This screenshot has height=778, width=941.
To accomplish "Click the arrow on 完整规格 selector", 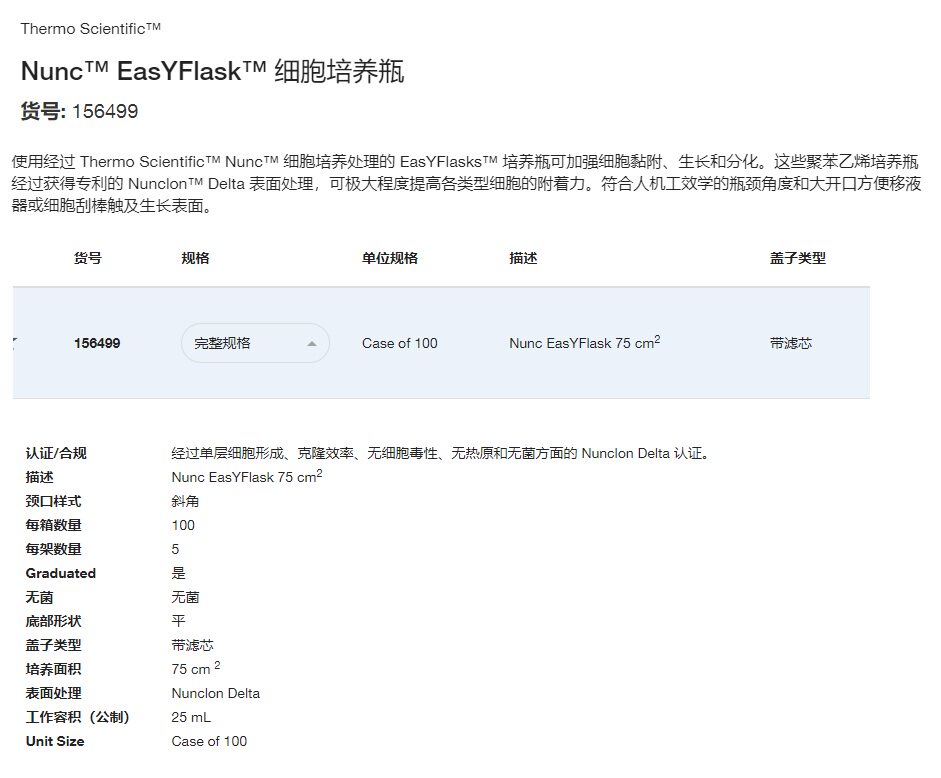I will point(311,343).
